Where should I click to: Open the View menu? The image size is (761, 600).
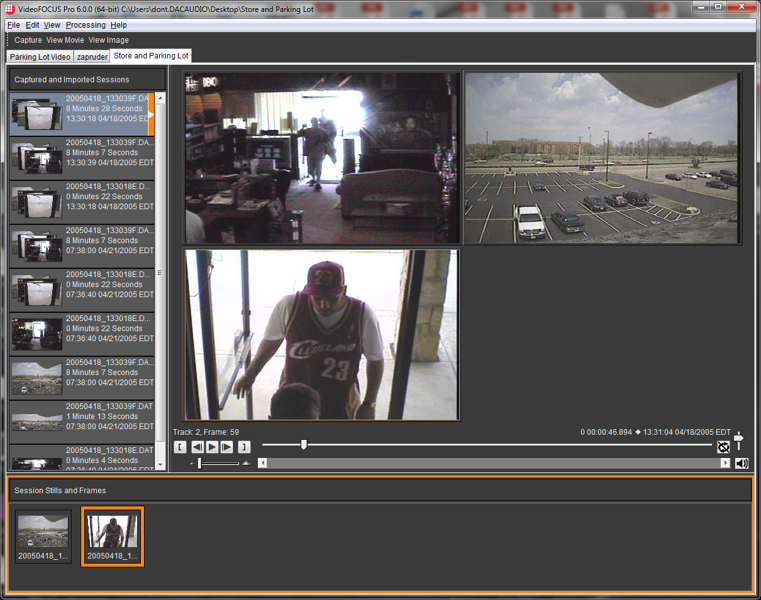pos(52,25)
